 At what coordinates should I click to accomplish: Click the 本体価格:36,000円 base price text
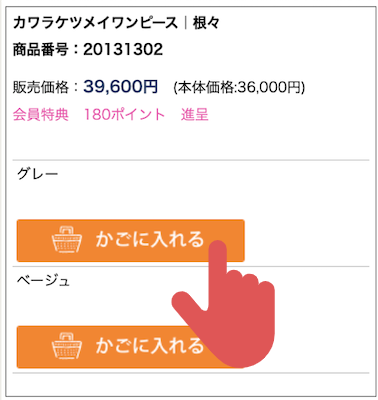239,88
